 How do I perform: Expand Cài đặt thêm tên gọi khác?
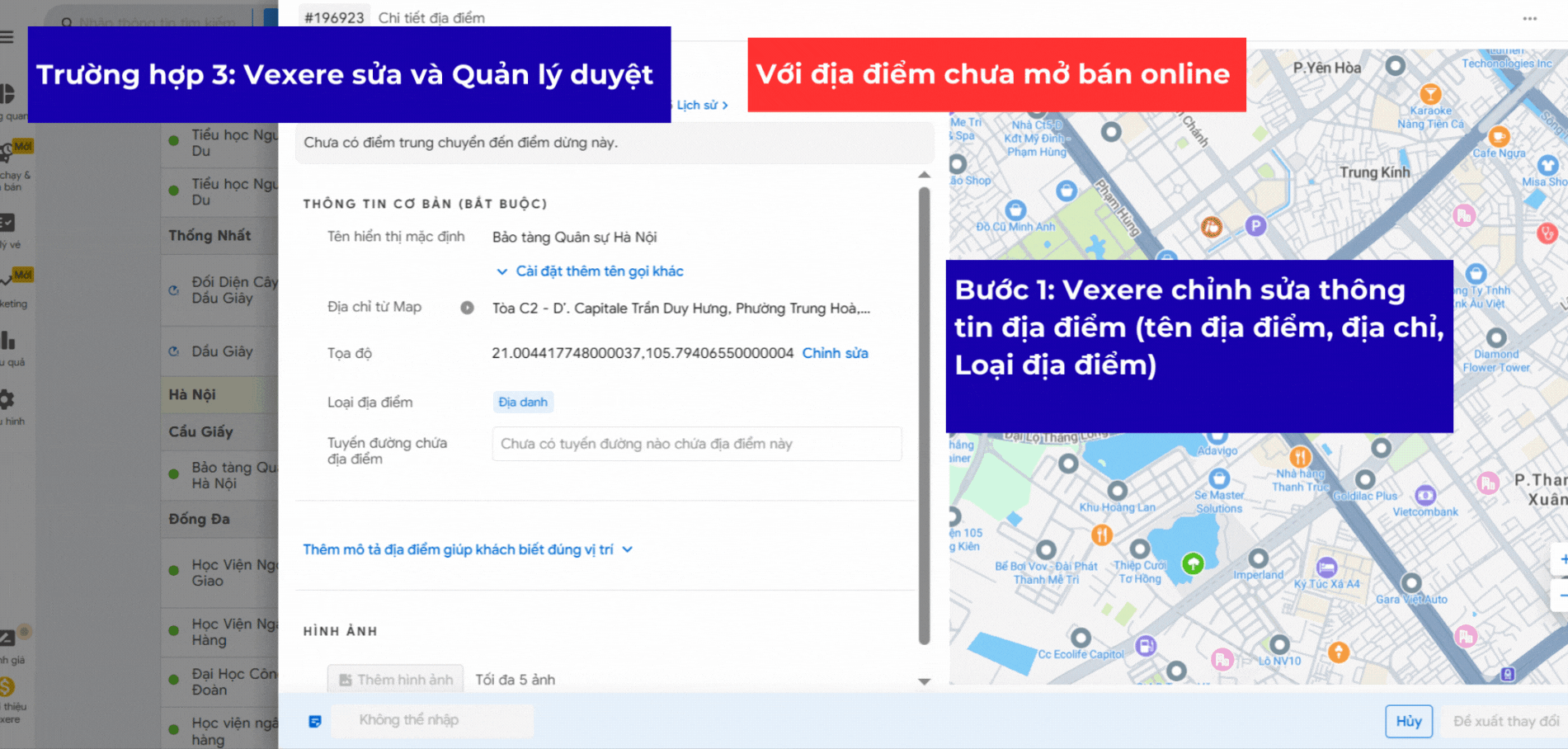pyautogui.click(x=591, y=271)
